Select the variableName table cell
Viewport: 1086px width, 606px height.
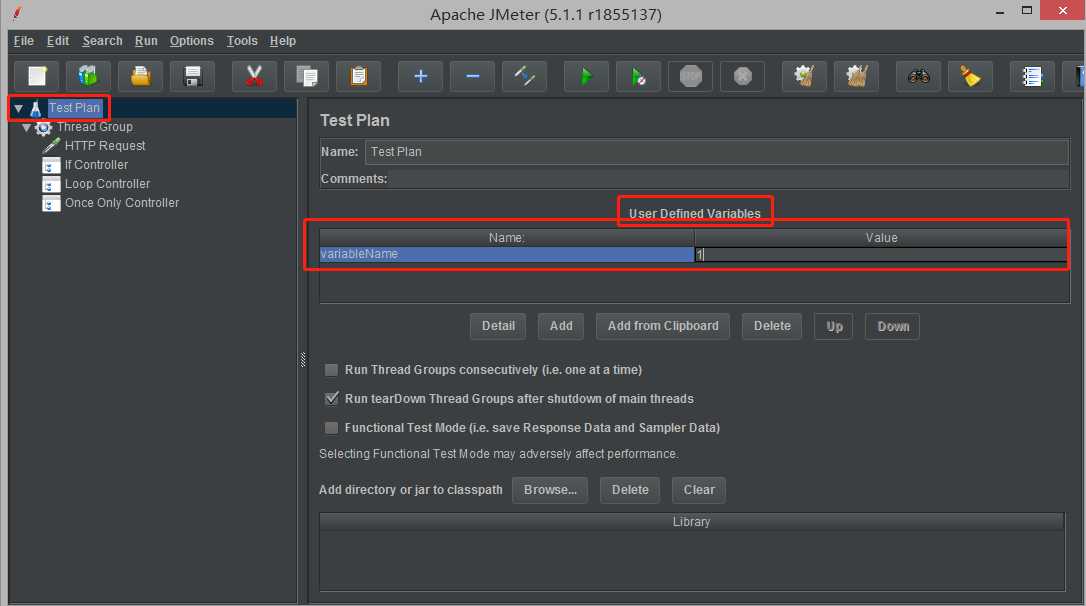(506, 254)
